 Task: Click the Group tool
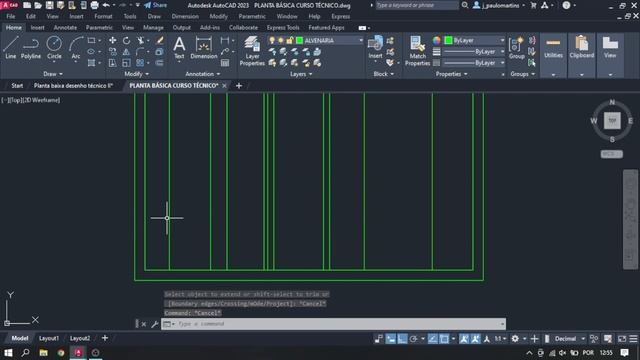[x=516, y=47]
